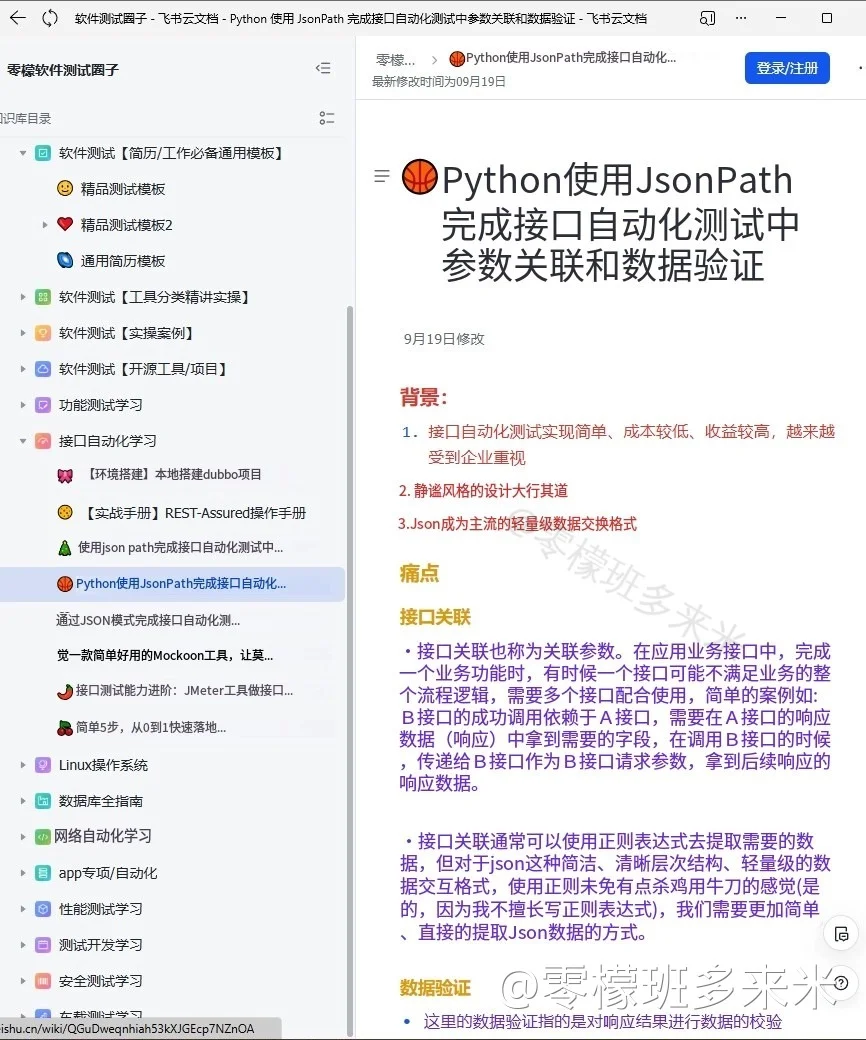Viewport: 866px width, 1040px height.
Task: Open the browser three-dot menu
Action: 741,16
